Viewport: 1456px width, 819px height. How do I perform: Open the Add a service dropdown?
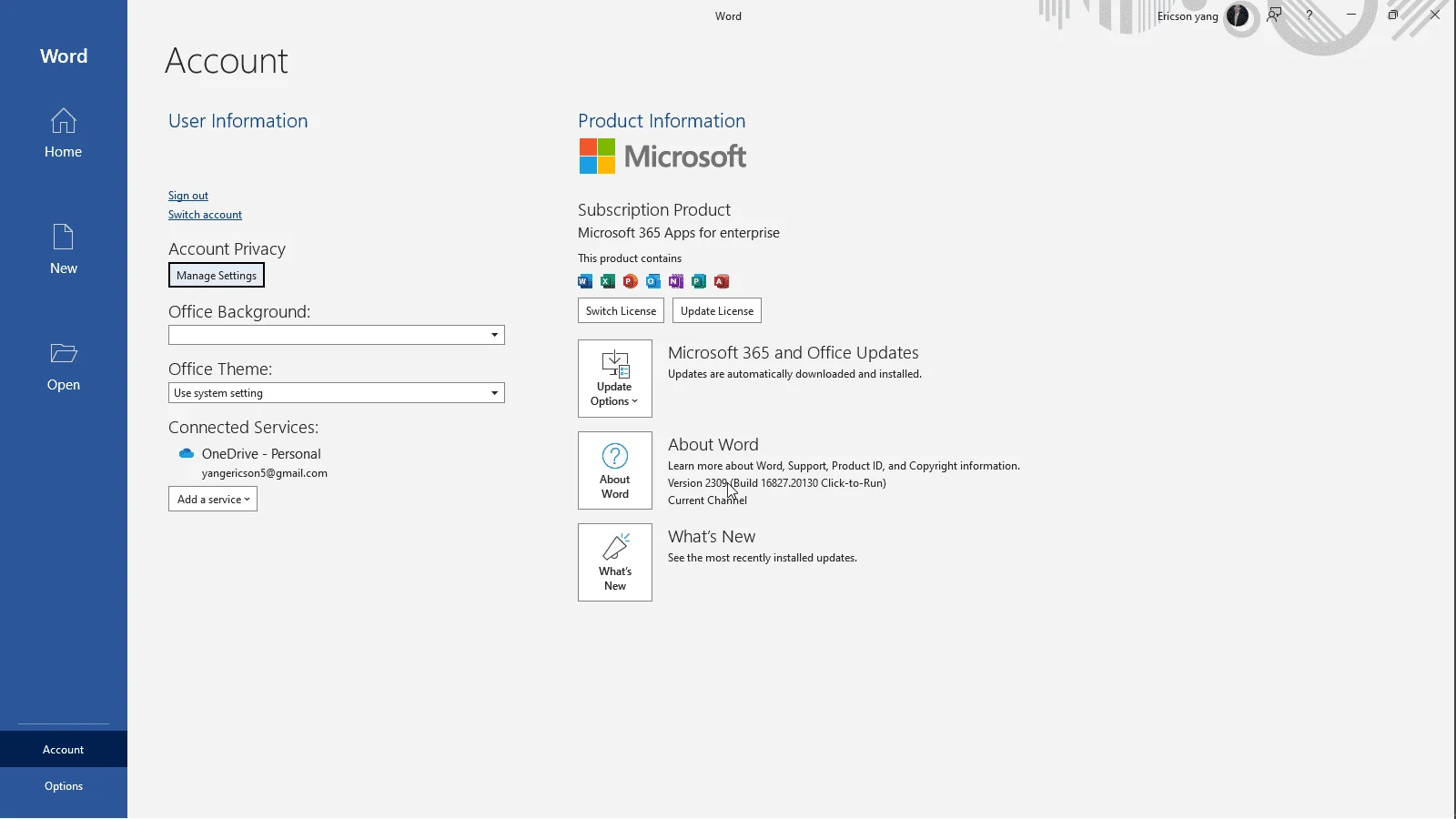[213, 499]
